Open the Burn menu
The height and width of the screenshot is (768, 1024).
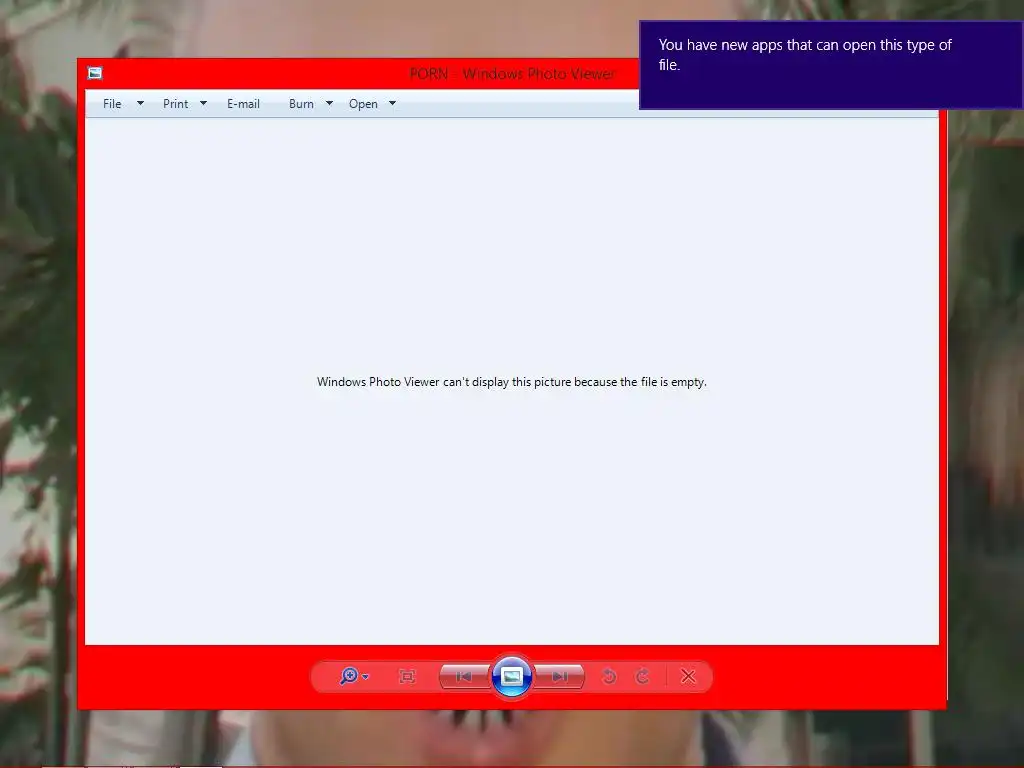[x=301, y=104]
